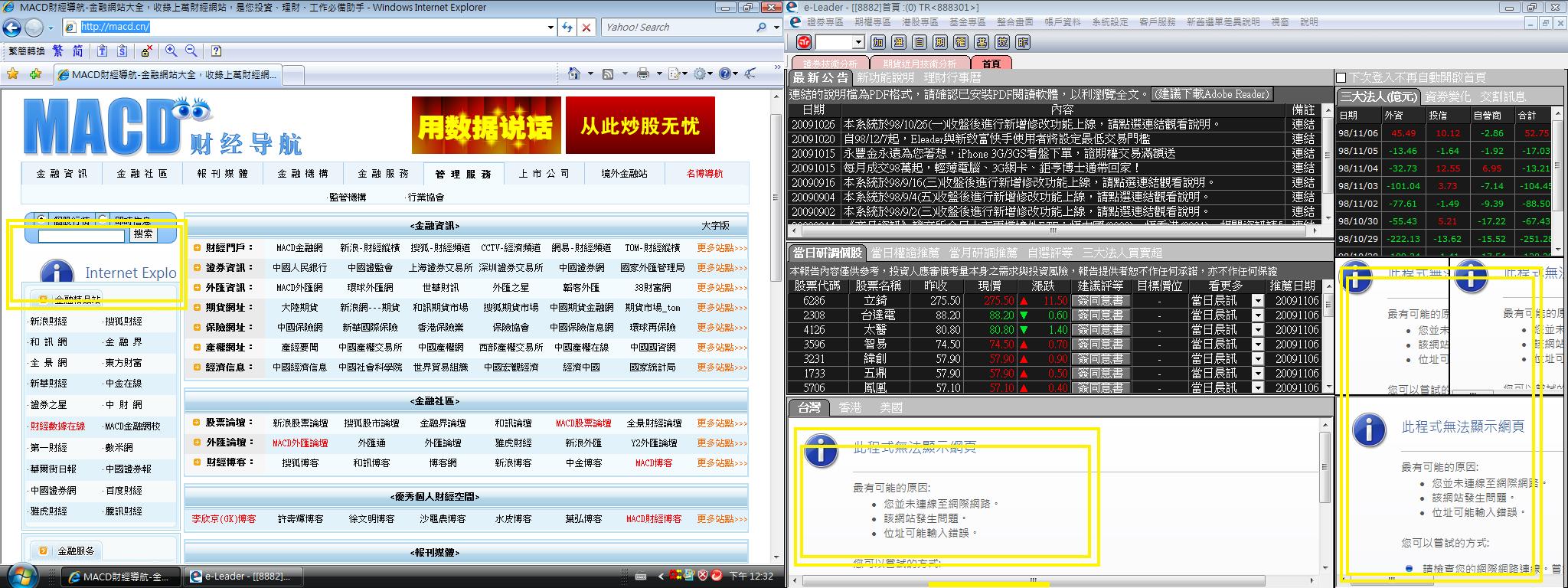Open 當月研調推薦 tab
Viewport: 1568px width, 588px height.
pos(983,253)
